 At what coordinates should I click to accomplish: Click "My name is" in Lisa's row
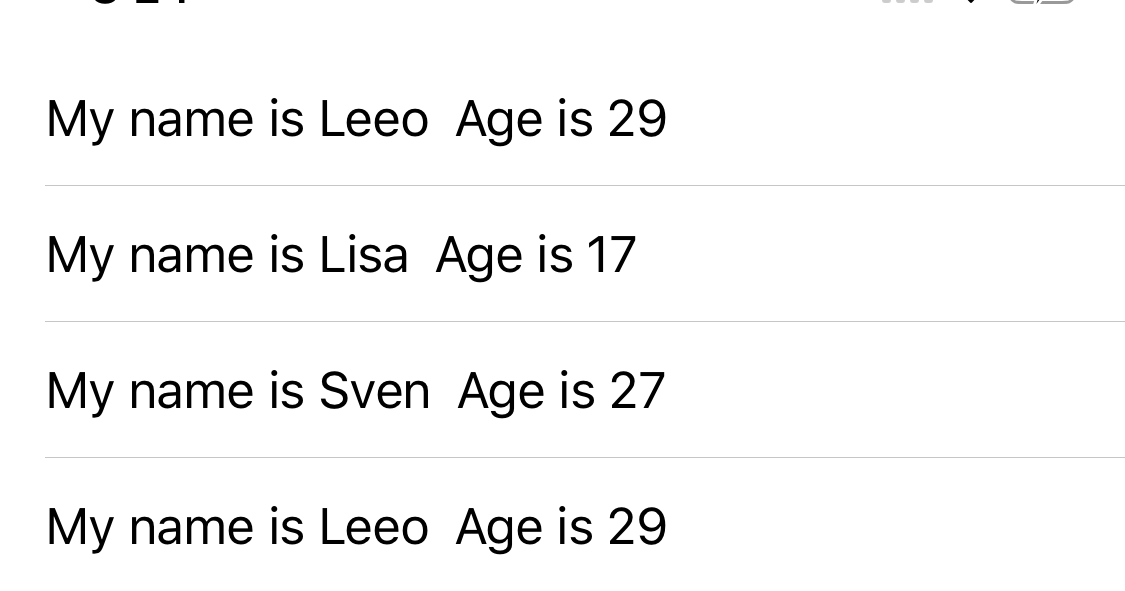[175, 254]
